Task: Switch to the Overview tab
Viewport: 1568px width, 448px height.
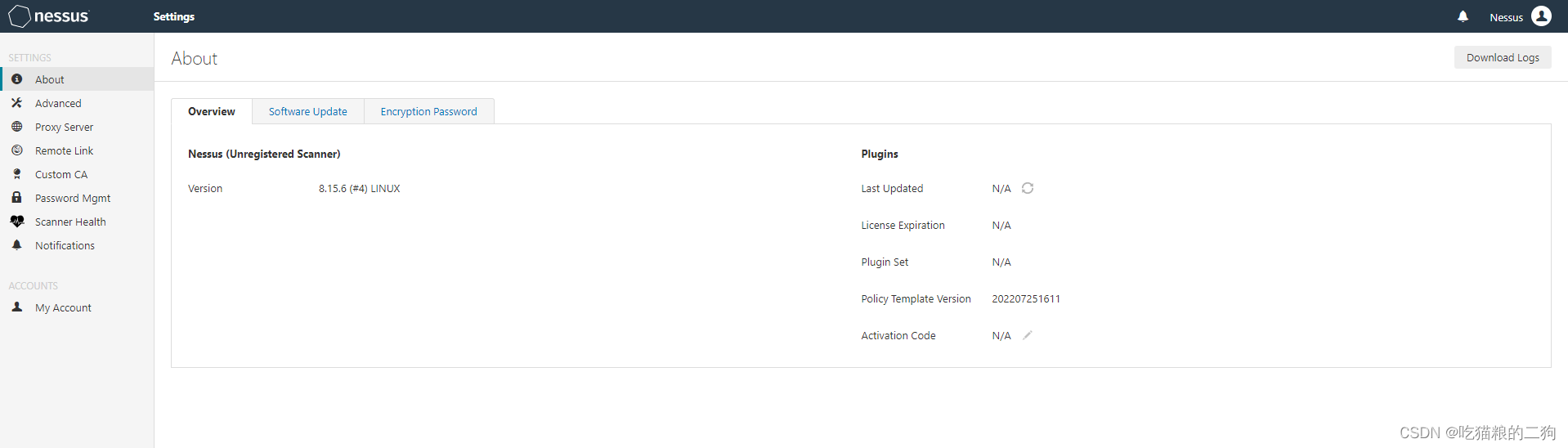Action: (x=212, y=111)
